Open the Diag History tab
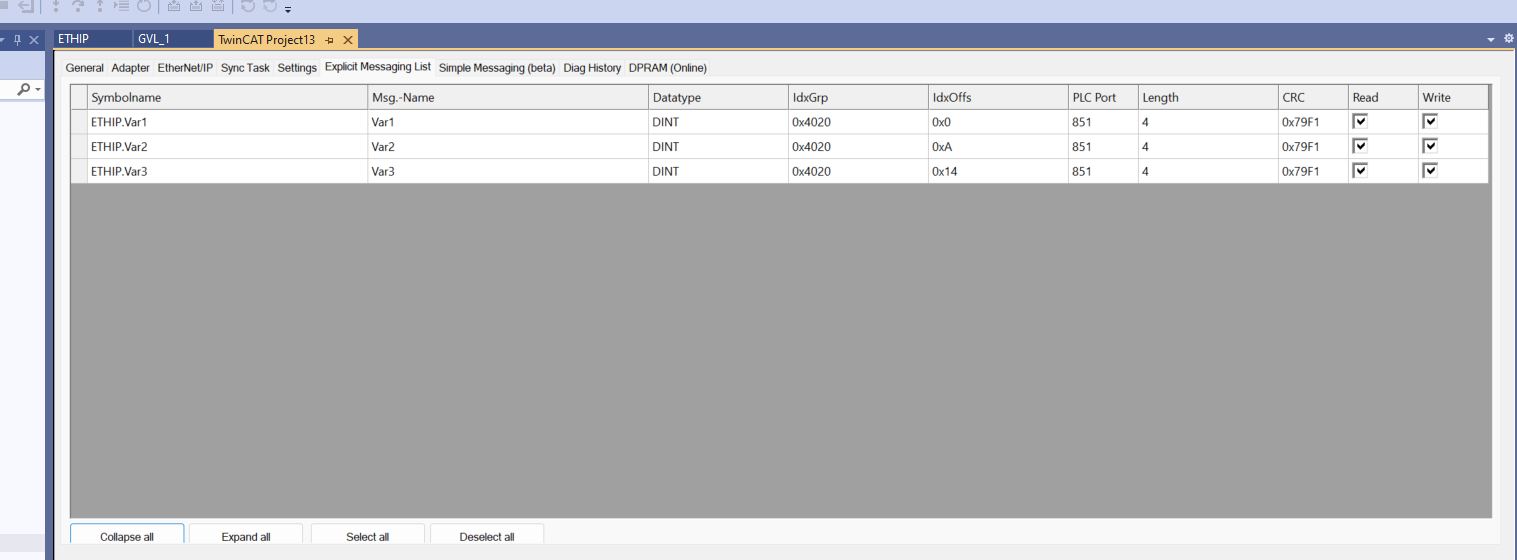This screenshot has height=560, width=1517. [592, 68]
